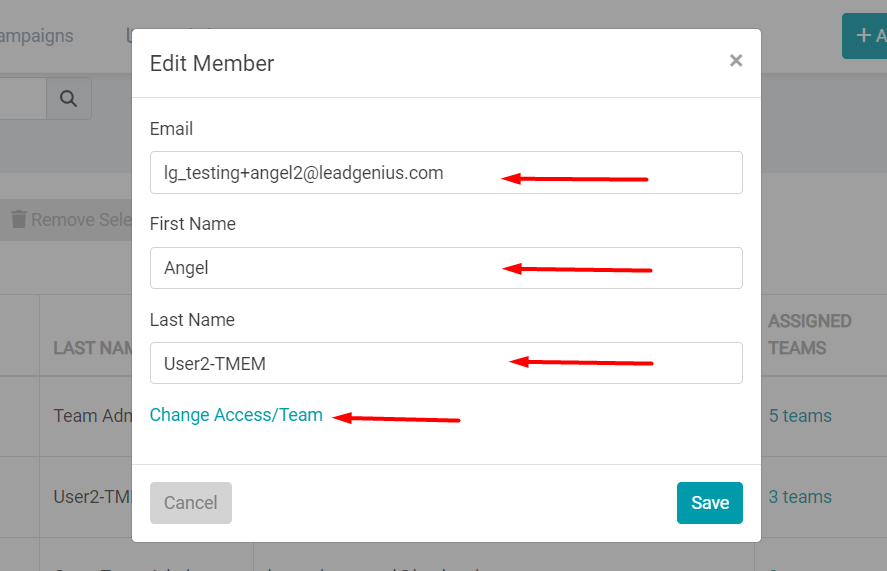Screen dimensions: 887x571
Task: Select the Team Admin row cell
Action: (93, 416)
